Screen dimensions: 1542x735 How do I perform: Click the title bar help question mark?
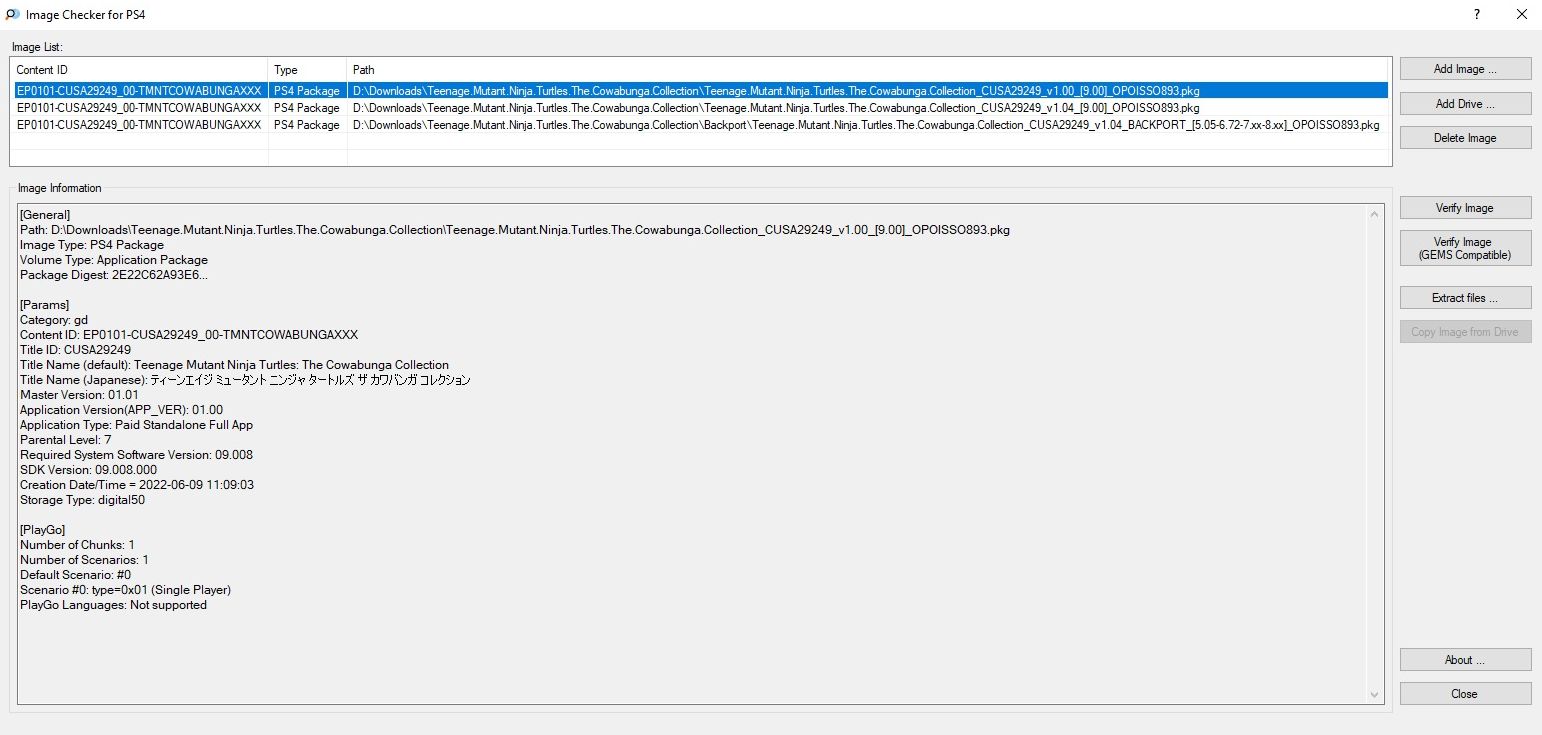click(1477, 14)
